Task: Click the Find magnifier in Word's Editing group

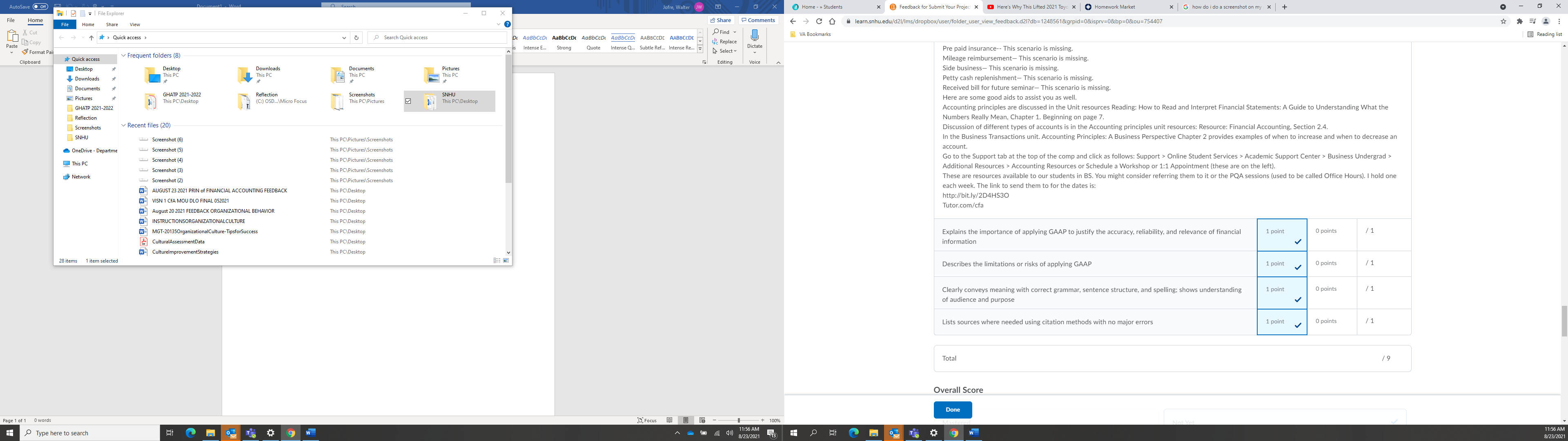Action: pos(717,32)
